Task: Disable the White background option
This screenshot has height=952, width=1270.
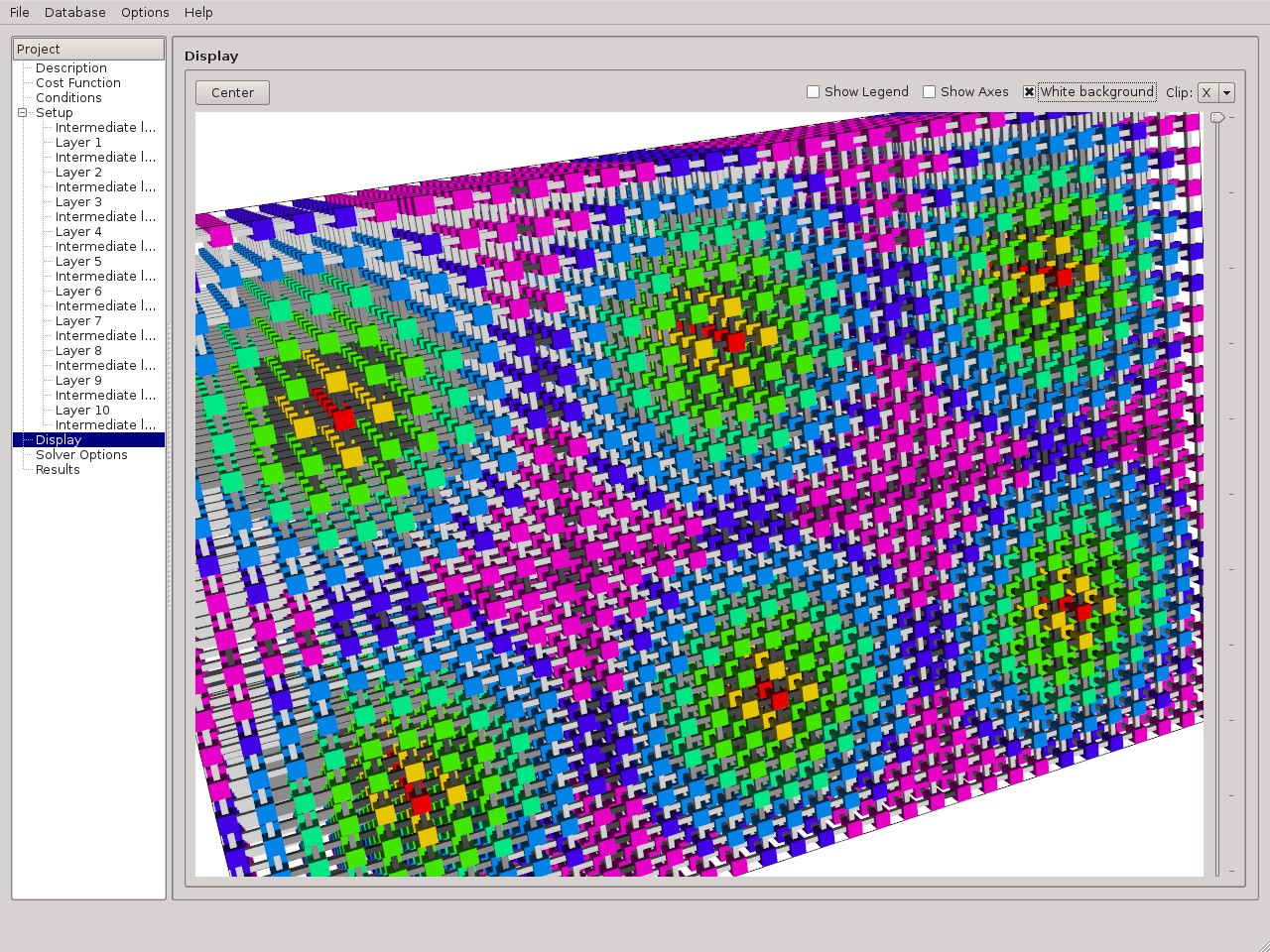Action: click(x=1028, y=91)
